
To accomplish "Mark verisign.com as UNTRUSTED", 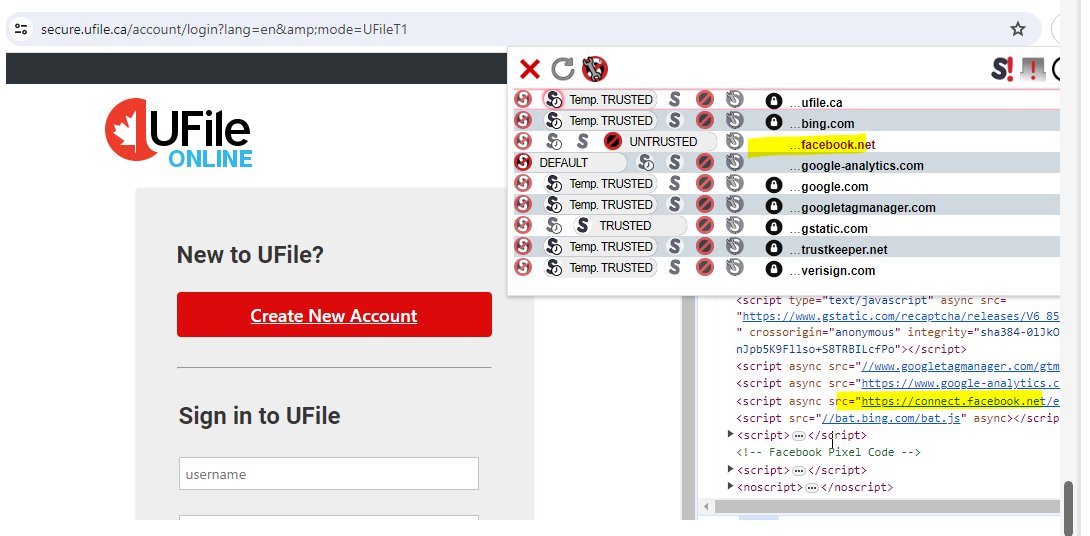I will [705, 268].
